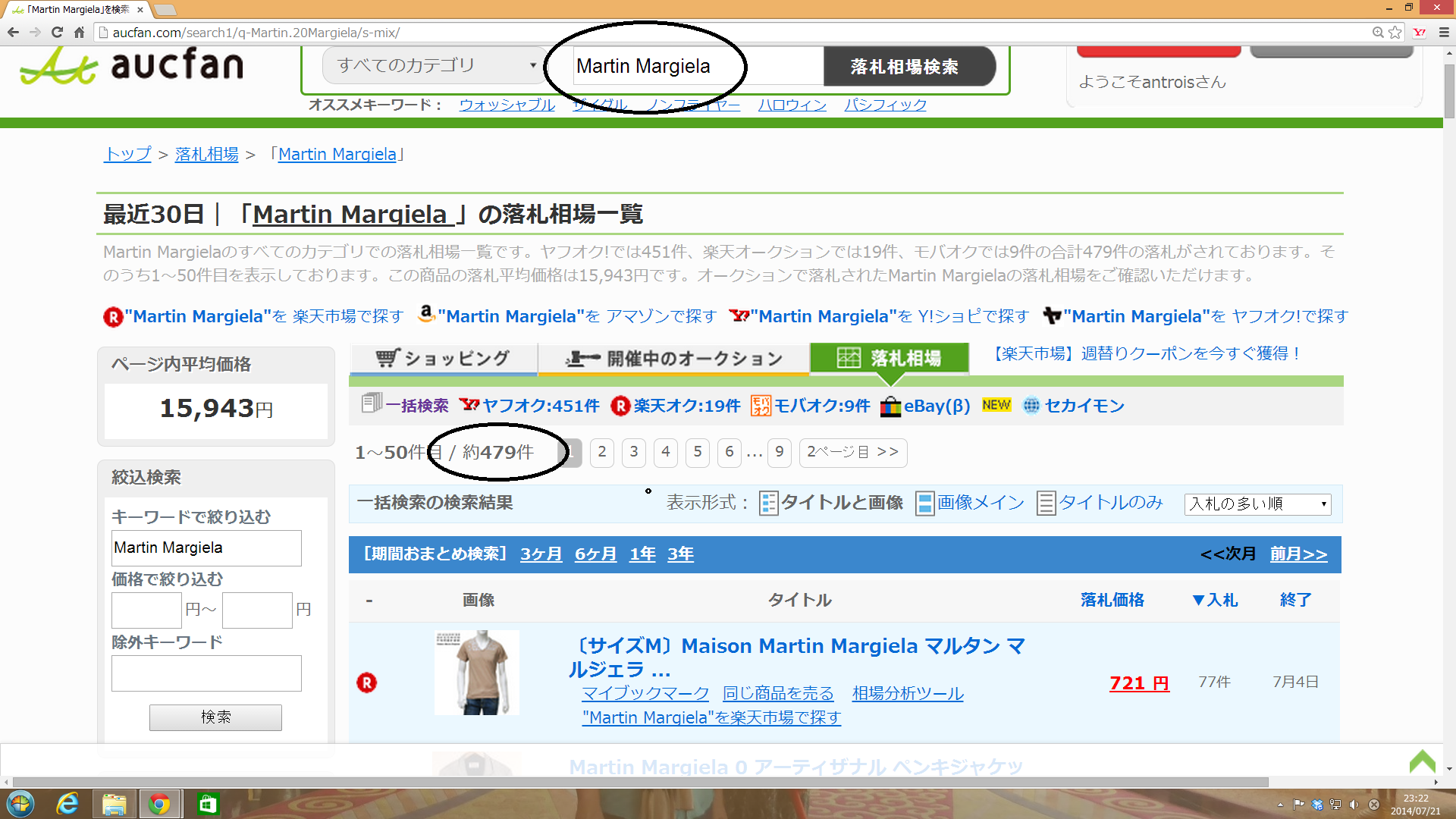1456x819 pixels.
Task: Open the Windows Start button
Action: click(x=20, y=804)
